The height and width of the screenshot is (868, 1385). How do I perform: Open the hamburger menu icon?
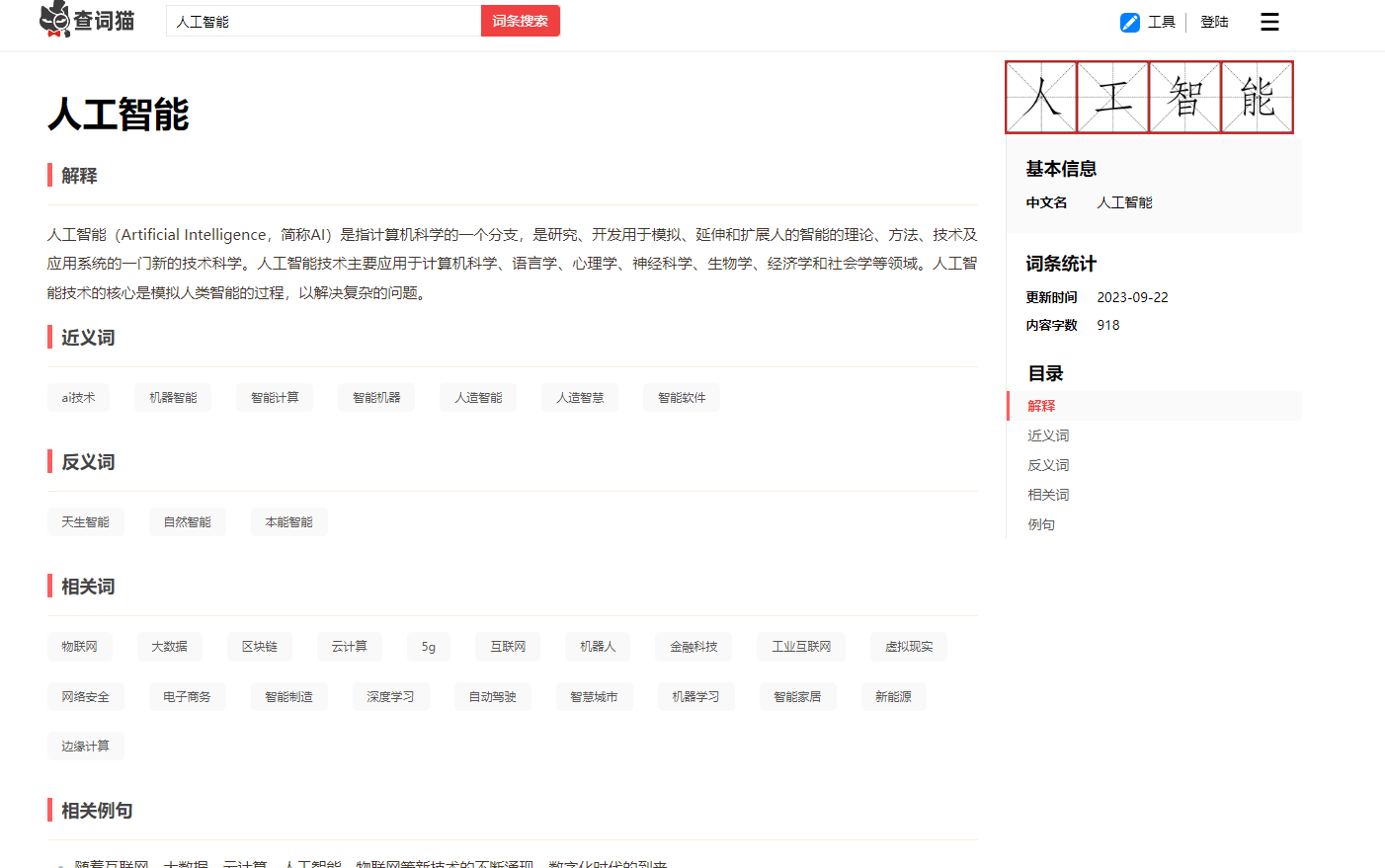[1269, 22]
